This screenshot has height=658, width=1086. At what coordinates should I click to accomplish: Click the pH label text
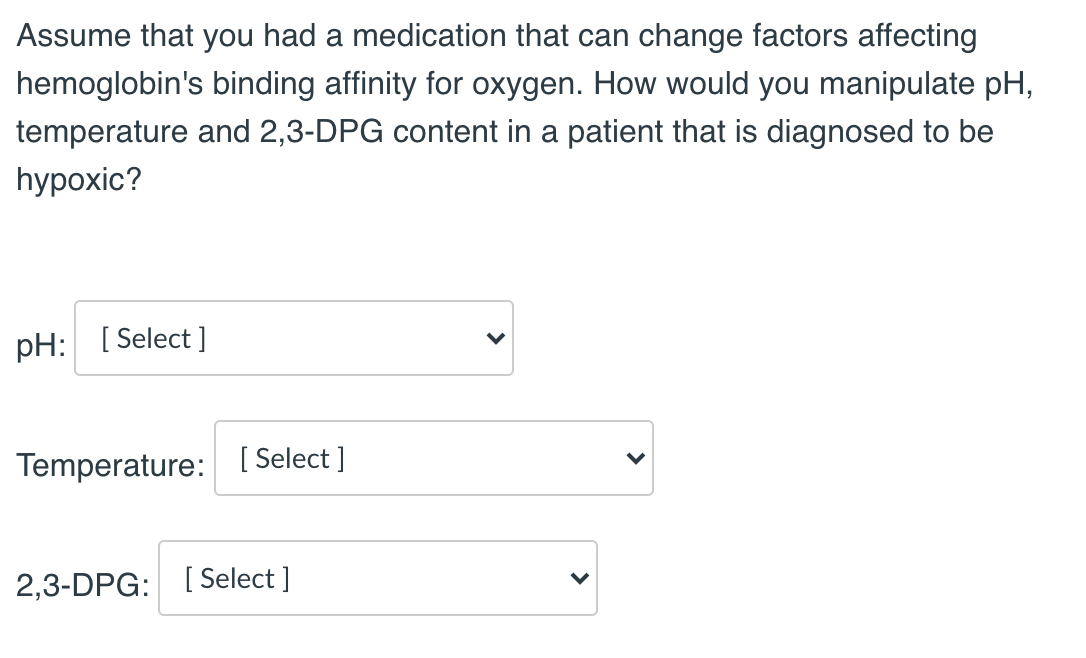tap(38, 345)
